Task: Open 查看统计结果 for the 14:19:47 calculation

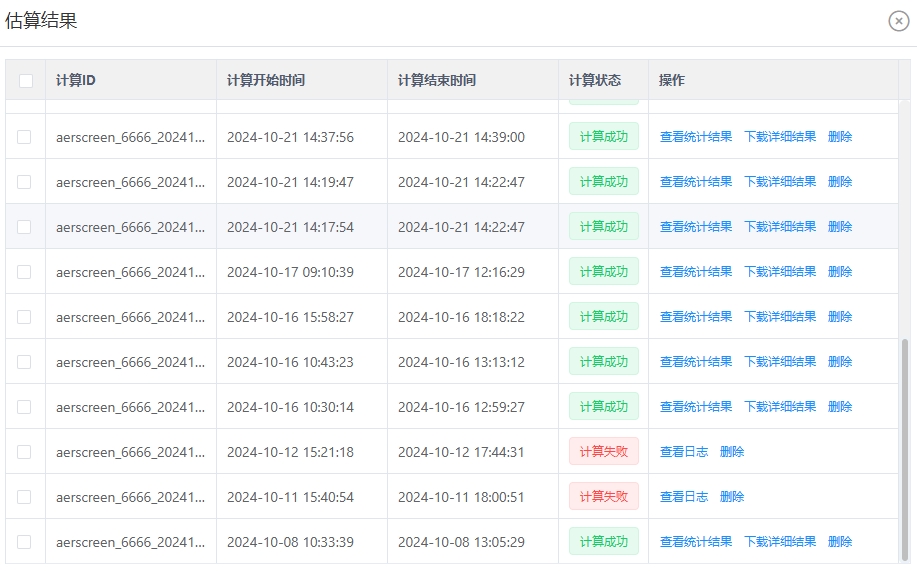Action: tap(696, 182)
